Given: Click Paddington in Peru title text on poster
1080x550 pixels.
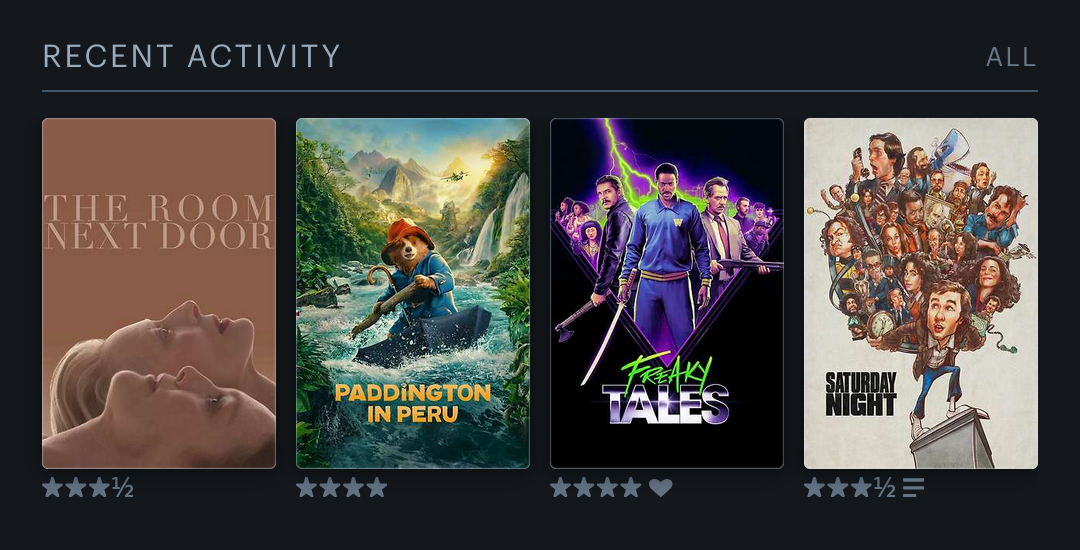Looking at the screenshot, I should [x=413, y=403].
